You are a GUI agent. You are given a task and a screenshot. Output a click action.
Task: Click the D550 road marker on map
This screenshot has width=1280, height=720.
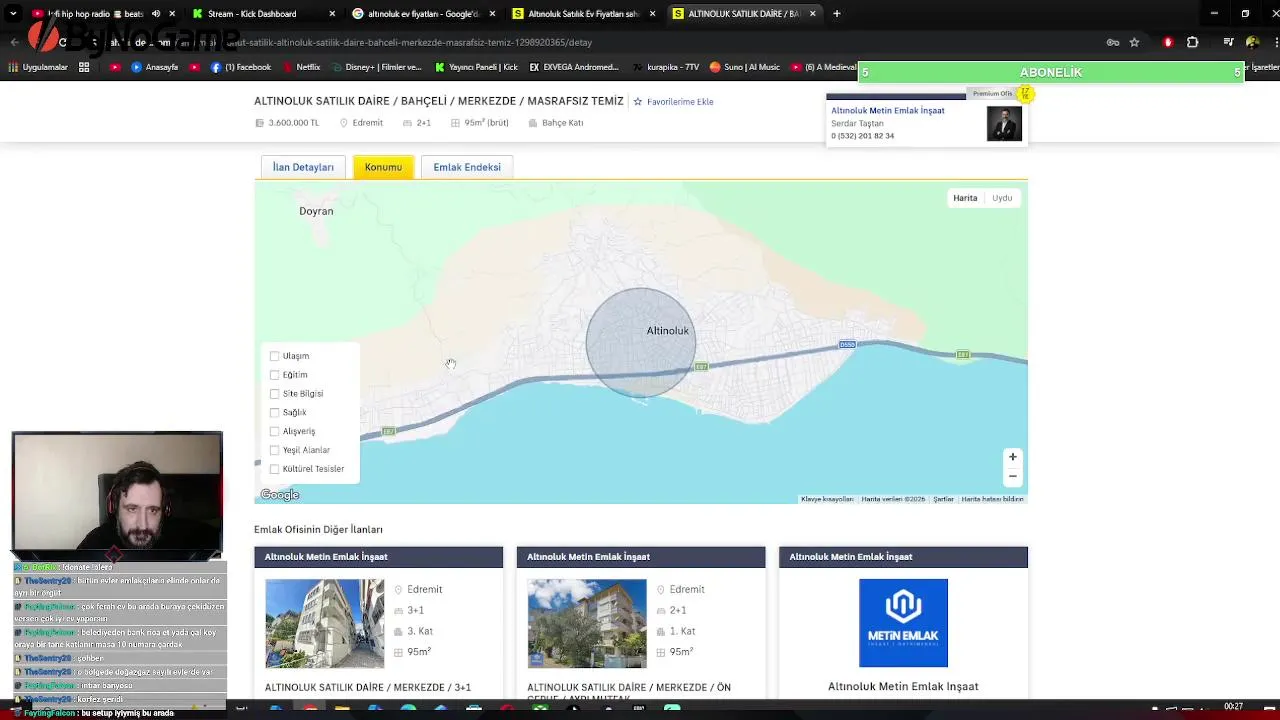point(847,345)
